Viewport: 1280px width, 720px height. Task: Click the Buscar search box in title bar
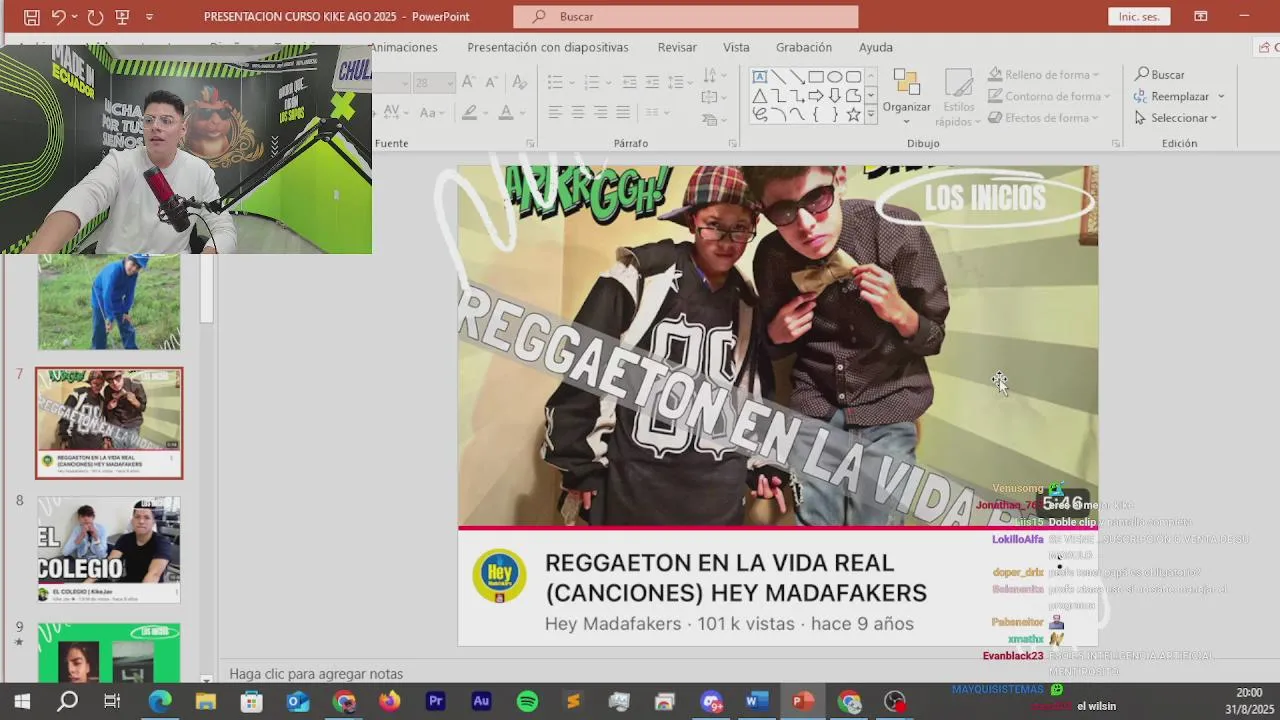(x=686, y=17)
